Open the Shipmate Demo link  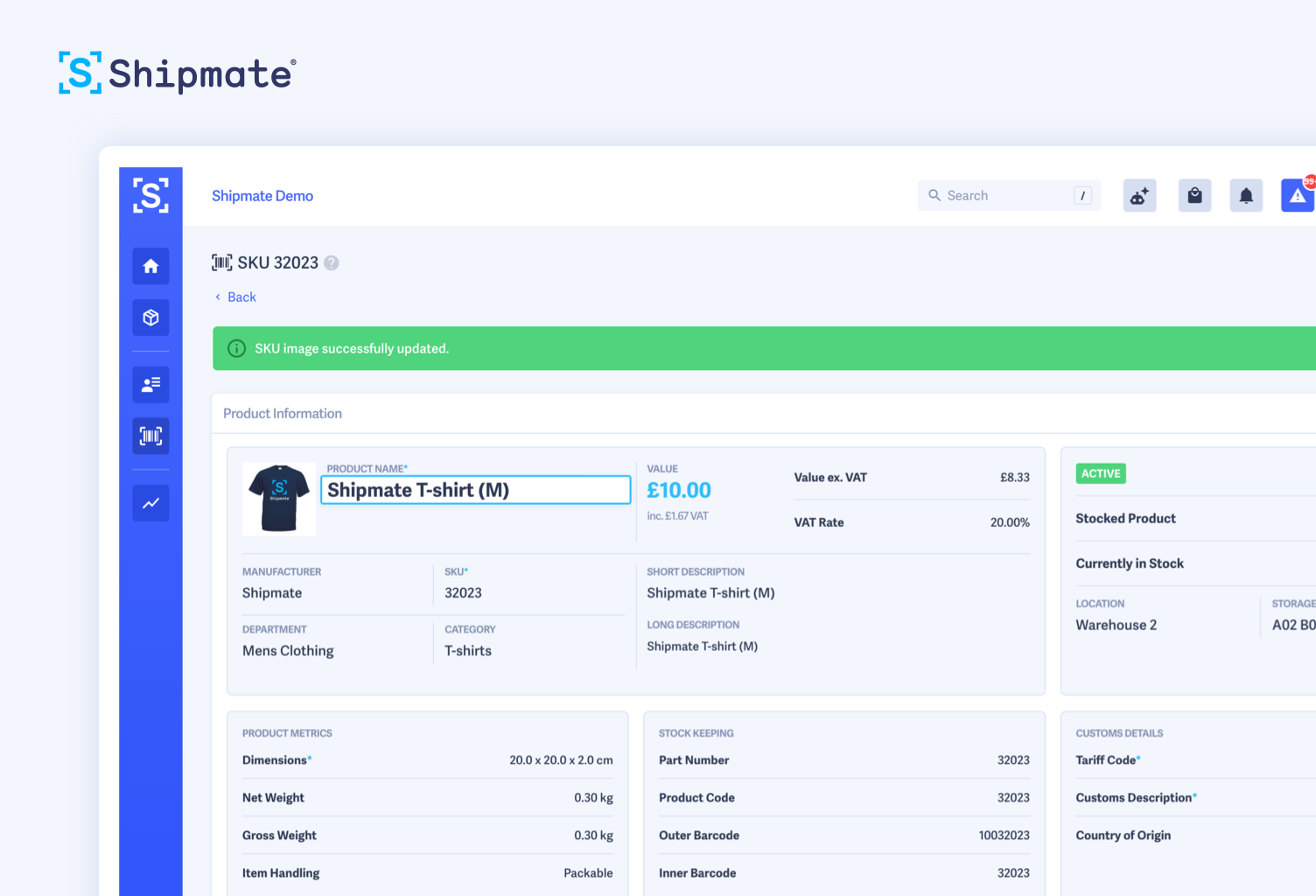tap(262, 196)
